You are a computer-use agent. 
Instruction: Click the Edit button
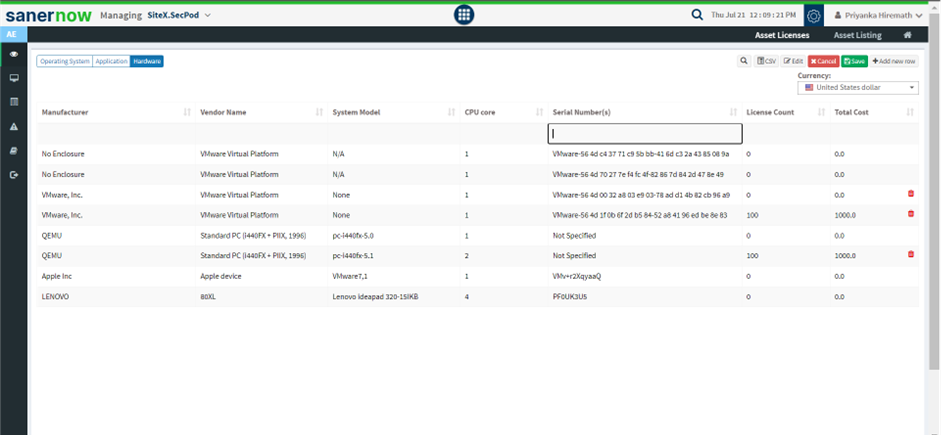[793, 61]
